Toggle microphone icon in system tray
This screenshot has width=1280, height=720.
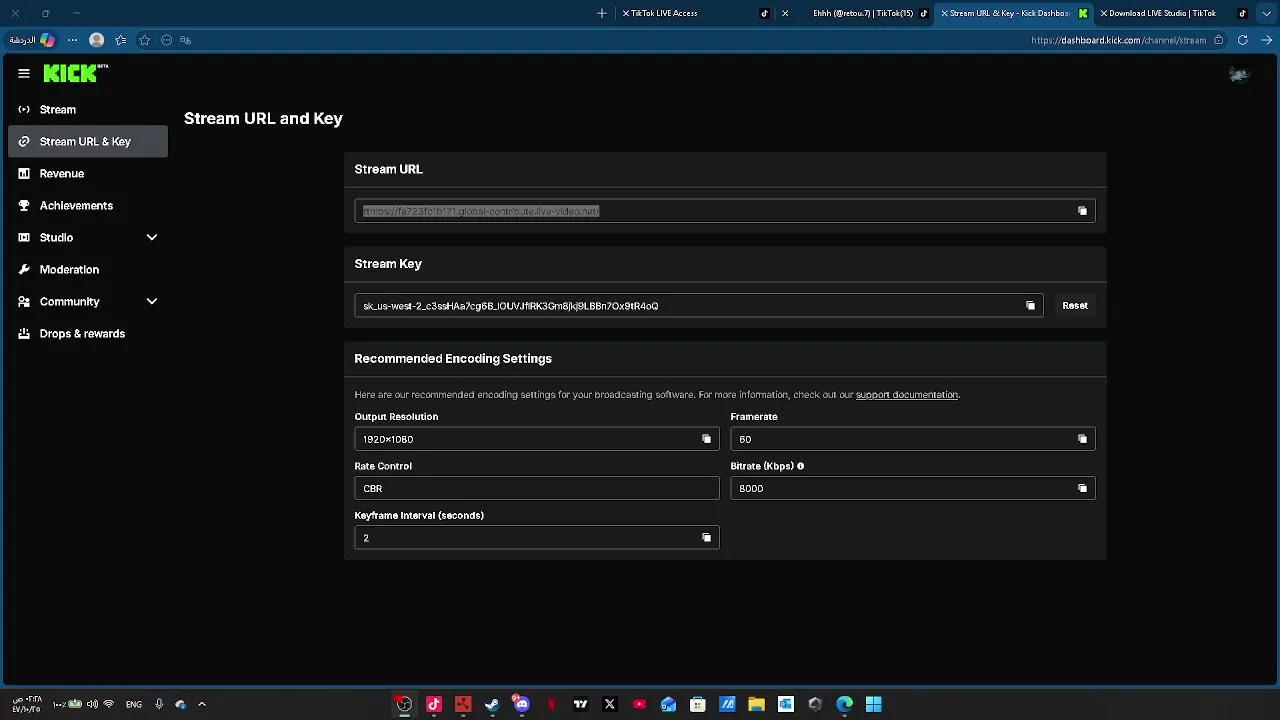[x=158, y=704]
